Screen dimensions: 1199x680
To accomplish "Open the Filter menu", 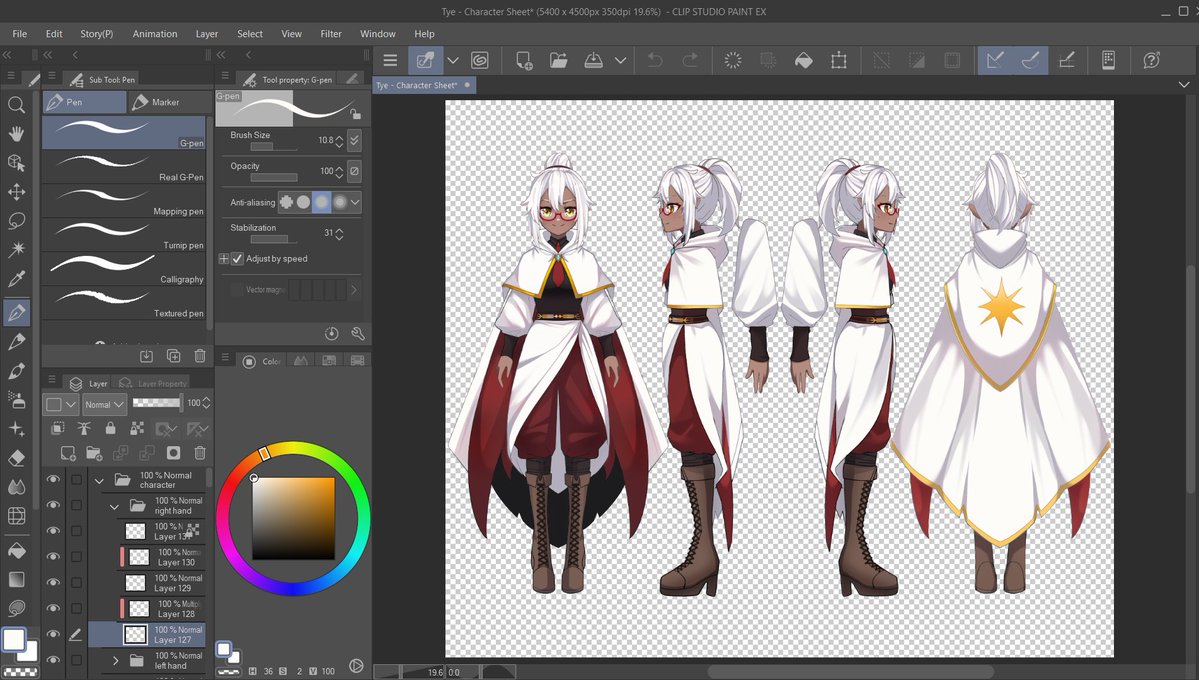I will pos(331,34).
